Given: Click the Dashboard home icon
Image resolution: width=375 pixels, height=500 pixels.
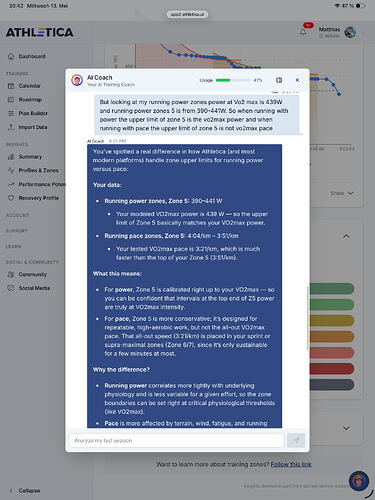Looking at the screenshot, I should 11,56.
